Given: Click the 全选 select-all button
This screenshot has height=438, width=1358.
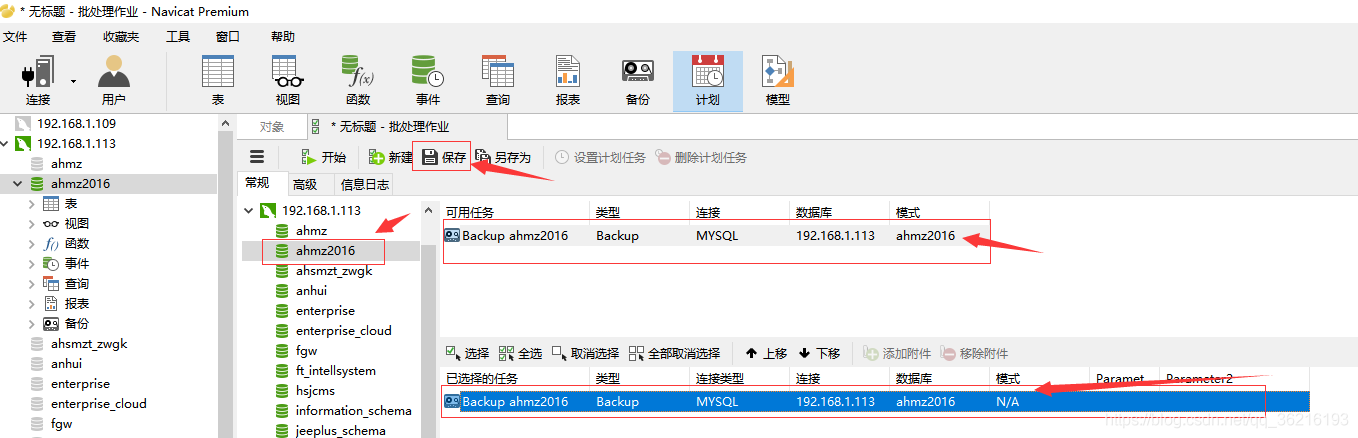Looking at the screenshot, I should click(x=519, y=353).
